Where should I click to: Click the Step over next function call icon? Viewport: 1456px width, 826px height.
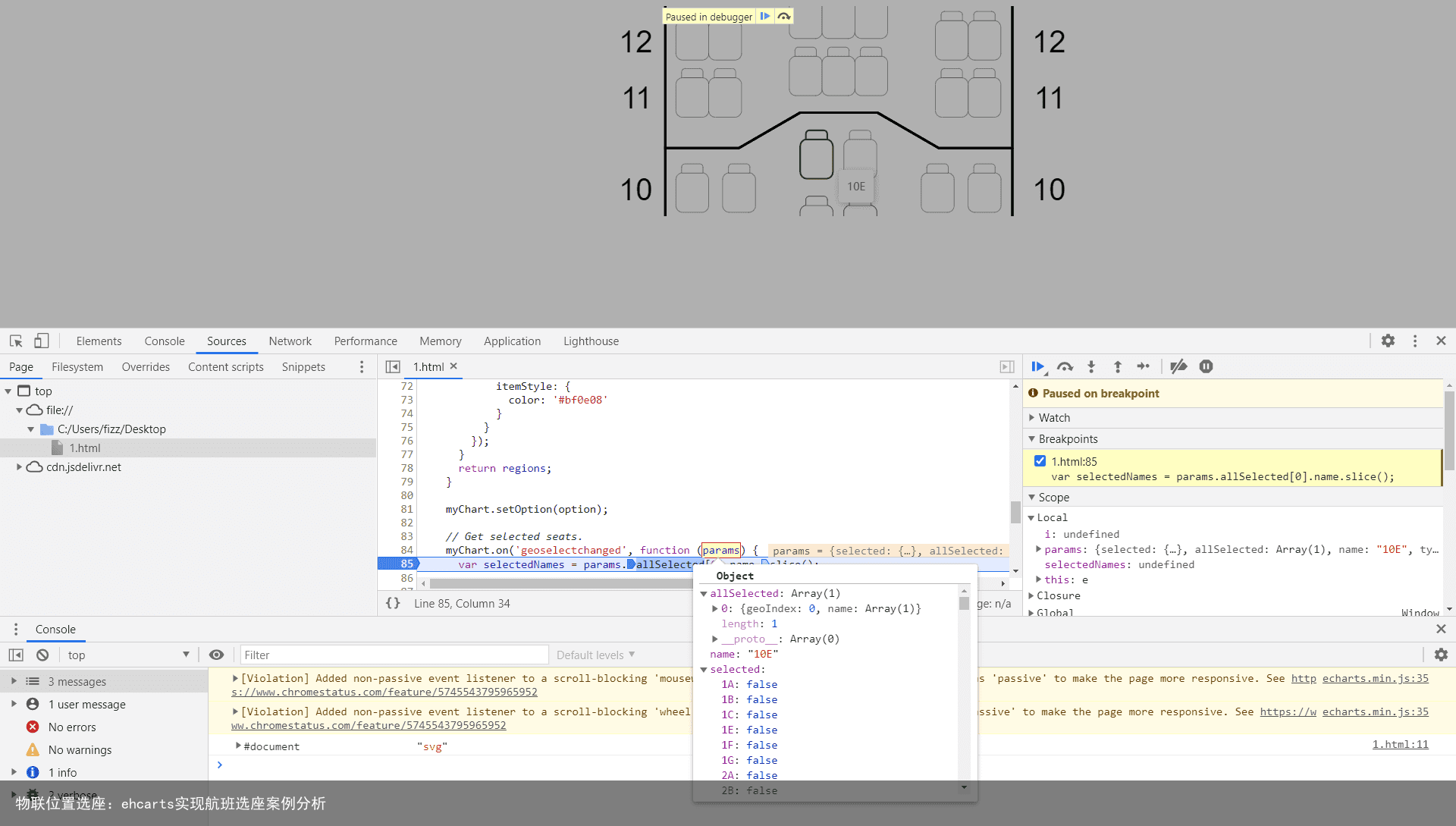[1065, 366]
